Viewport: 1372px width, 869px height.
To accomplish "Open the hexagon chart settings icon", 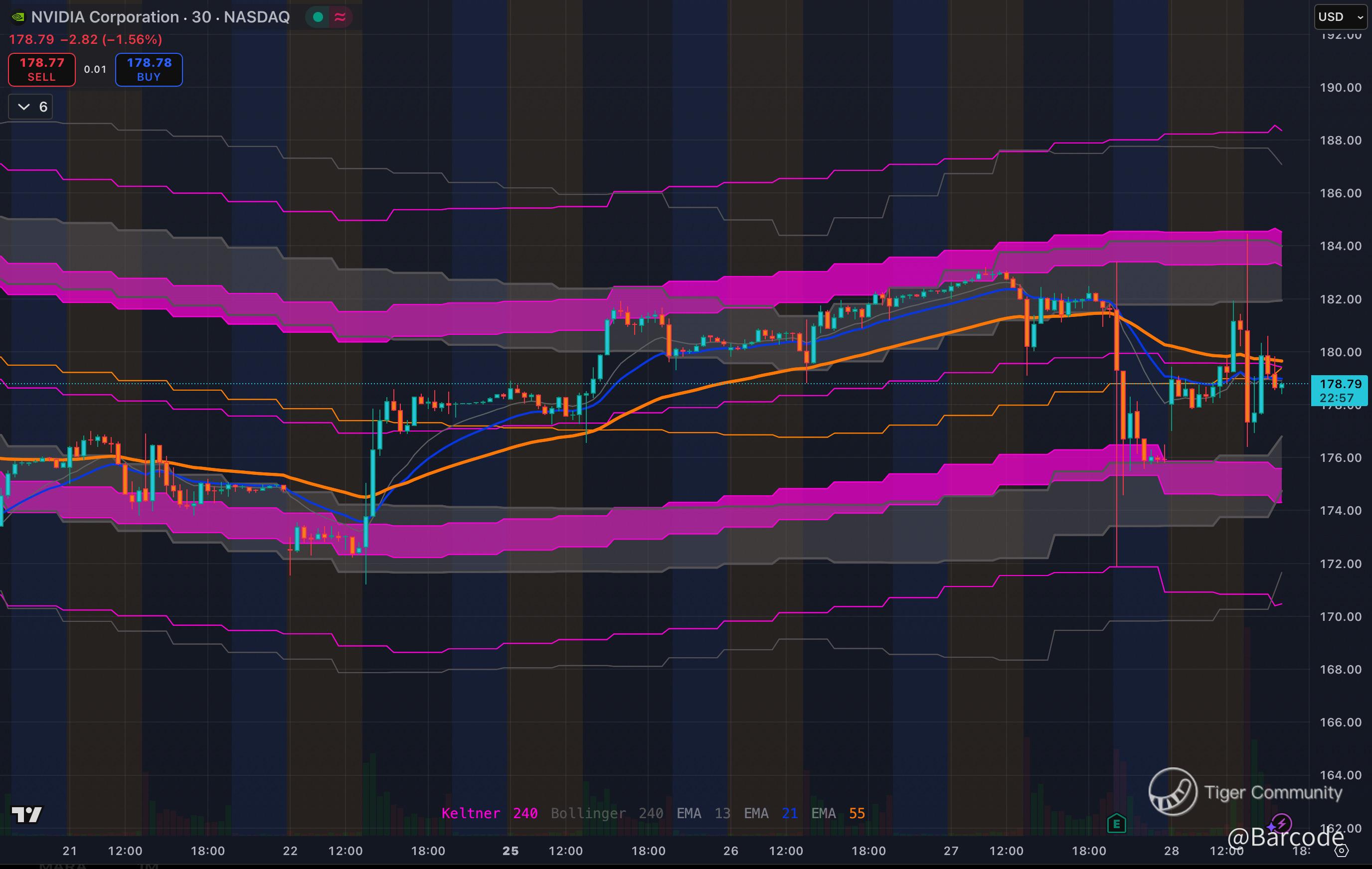I will point(1342,851).
